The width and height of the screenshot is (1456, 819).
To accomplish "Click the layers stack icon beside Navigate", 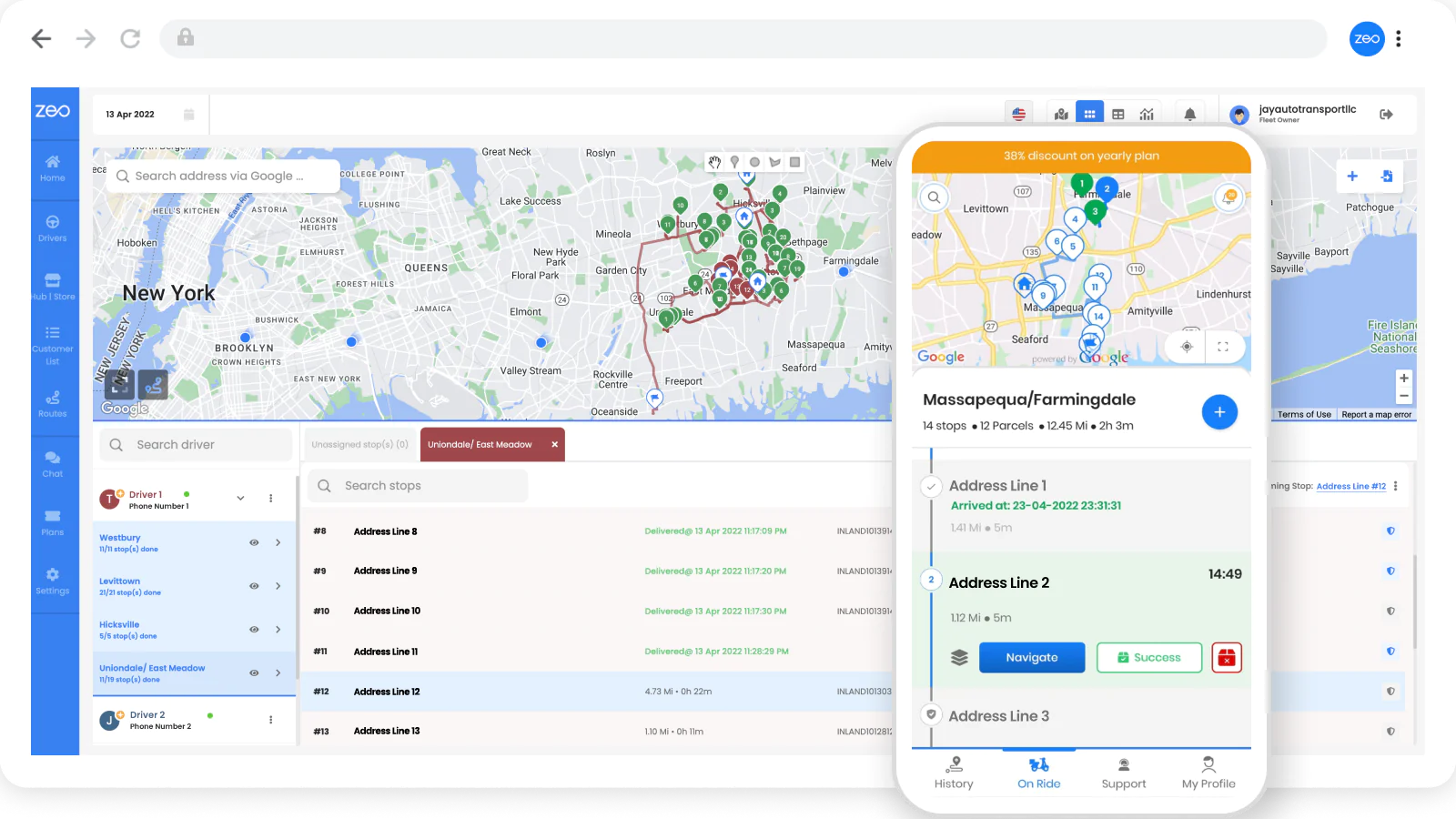I will (959, 657).
